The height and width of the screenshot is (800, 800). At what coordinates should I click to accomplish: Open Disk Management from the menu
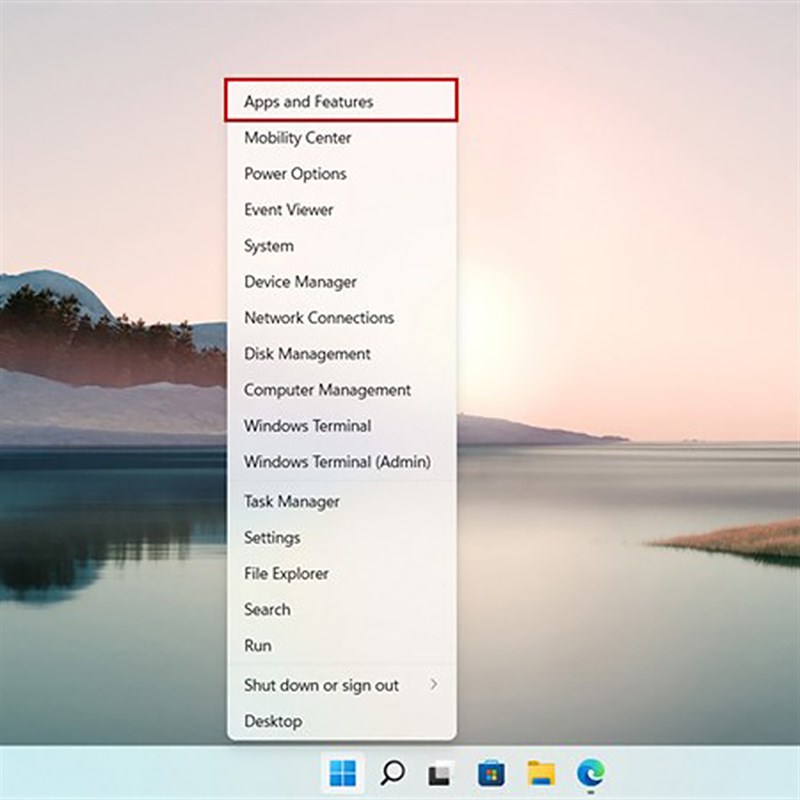307,354
